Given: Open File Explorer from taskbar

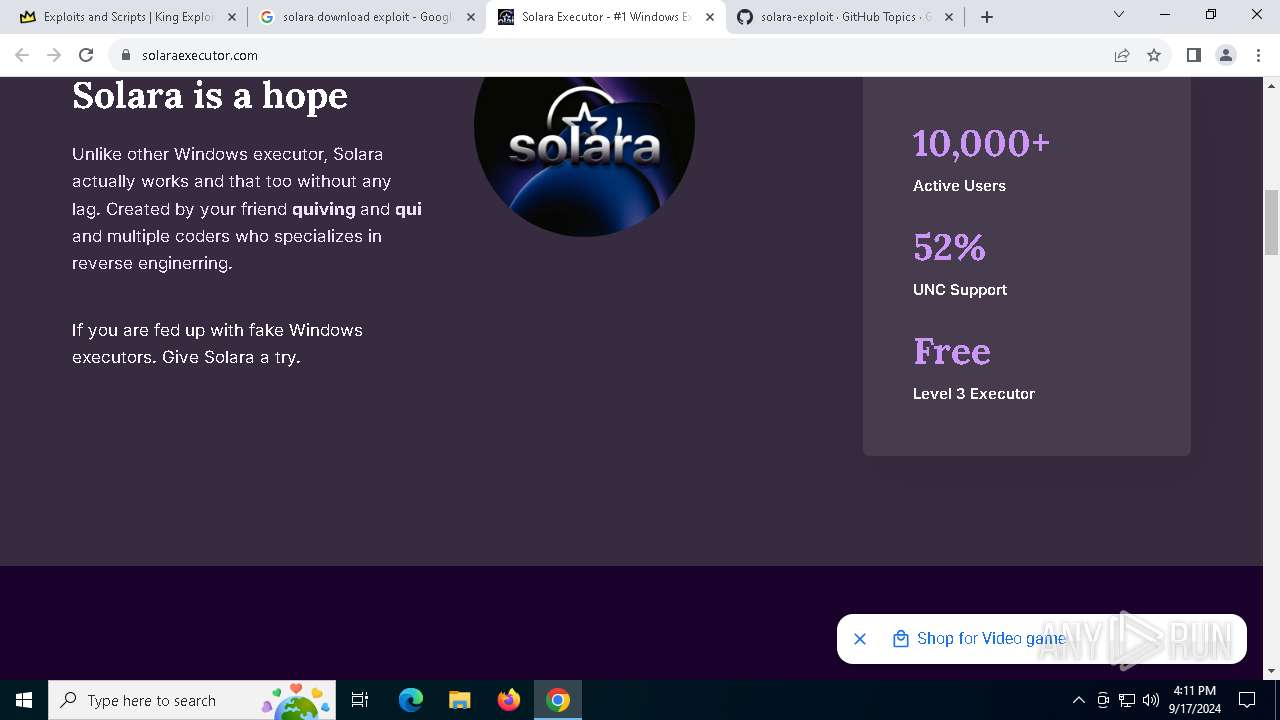Looking at the screenshot, I should [x=459, y=700].
